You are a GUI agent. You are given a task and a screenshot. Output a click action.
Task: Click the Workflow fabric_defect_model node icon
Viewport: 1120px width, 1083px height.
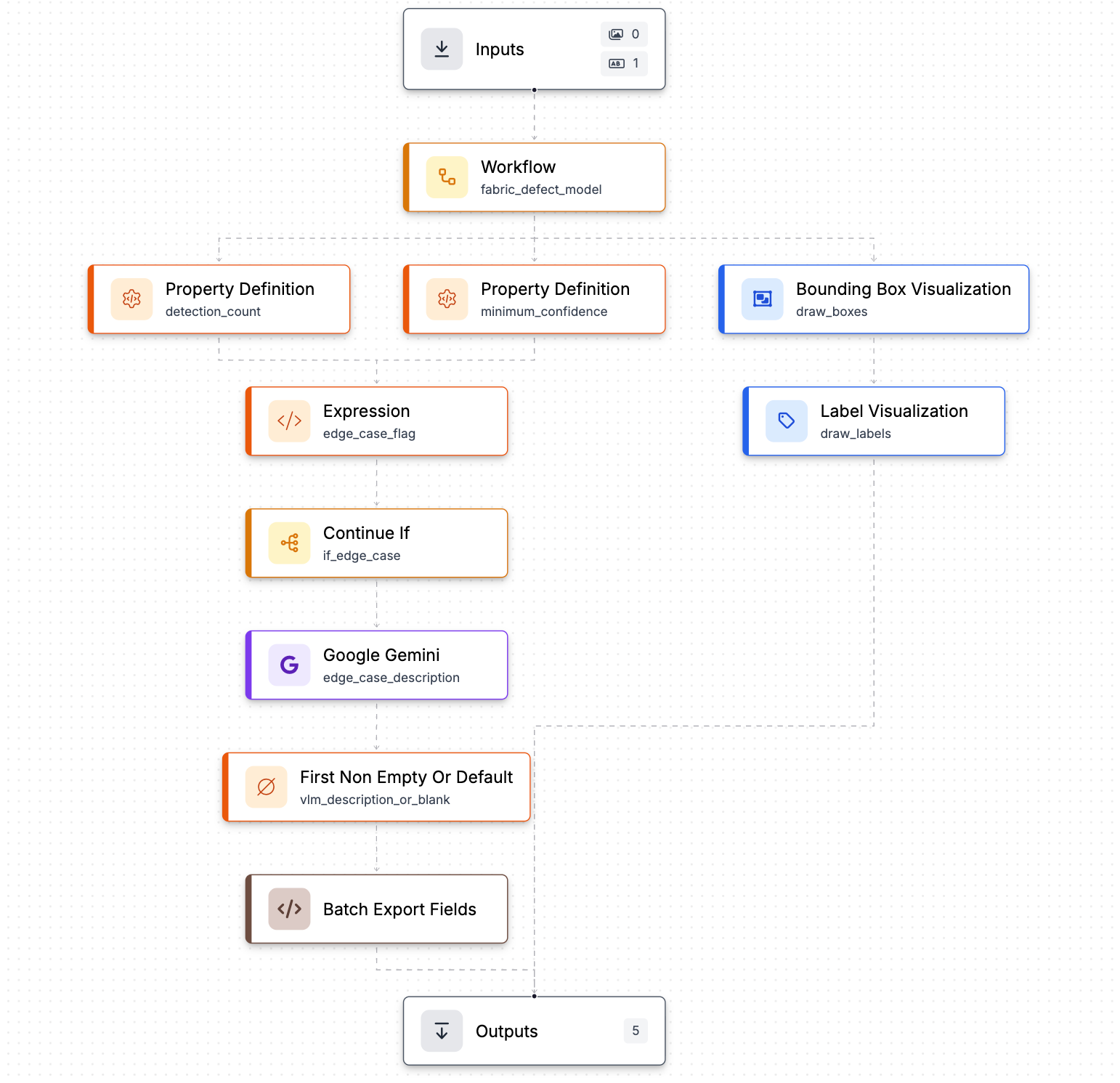tap(447, 177)
